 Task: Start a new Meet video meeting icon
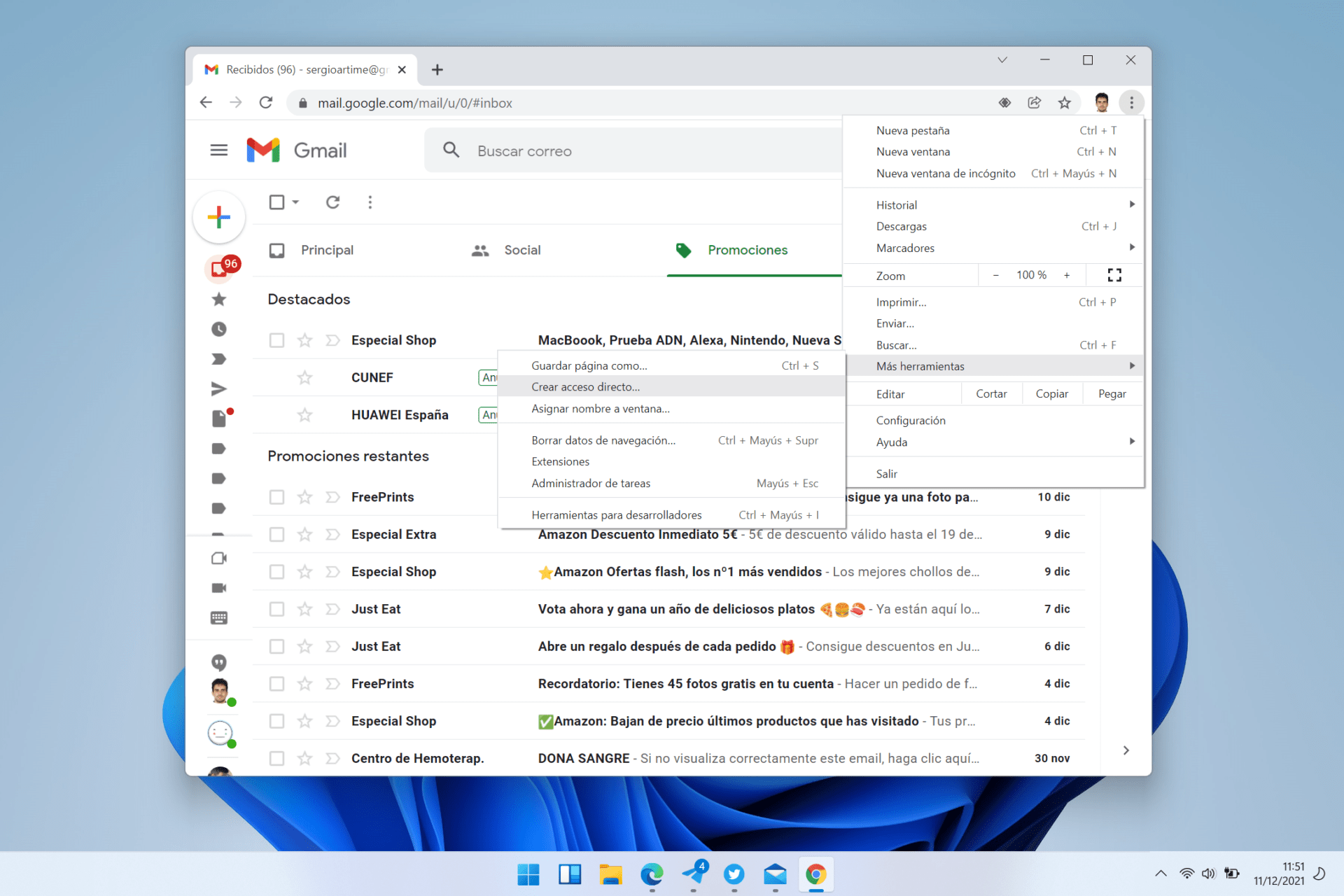coord(219,558)
